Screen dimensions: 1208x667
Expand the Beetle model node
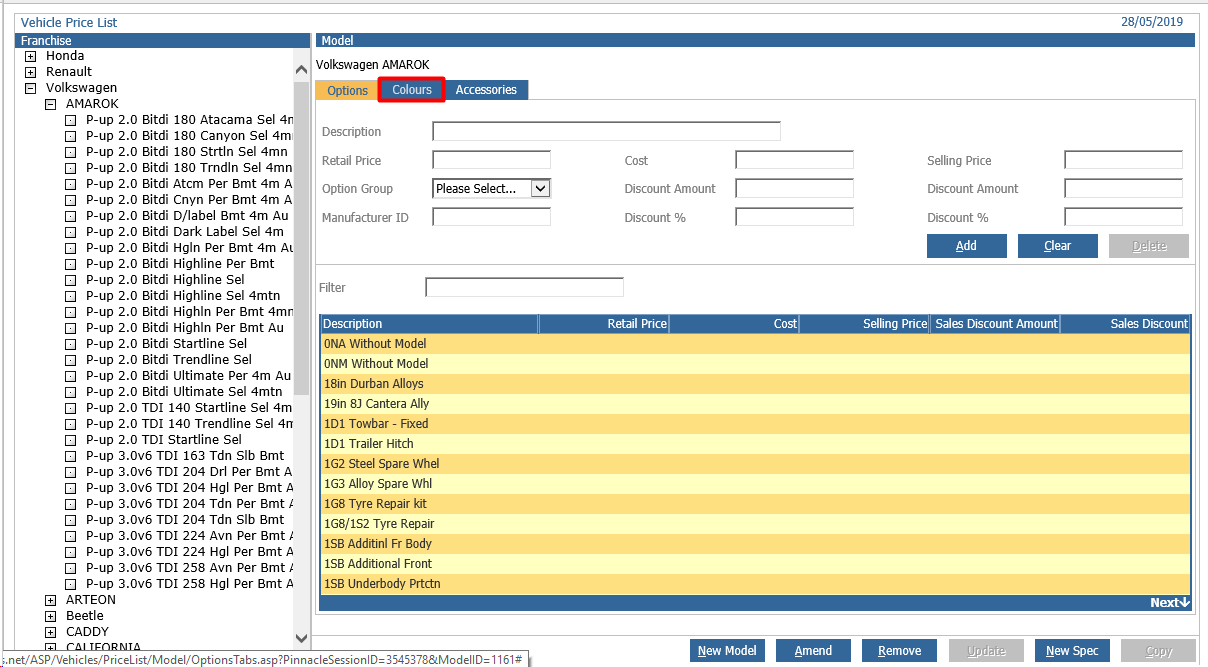pyautogui.click(x=51, y=616)
